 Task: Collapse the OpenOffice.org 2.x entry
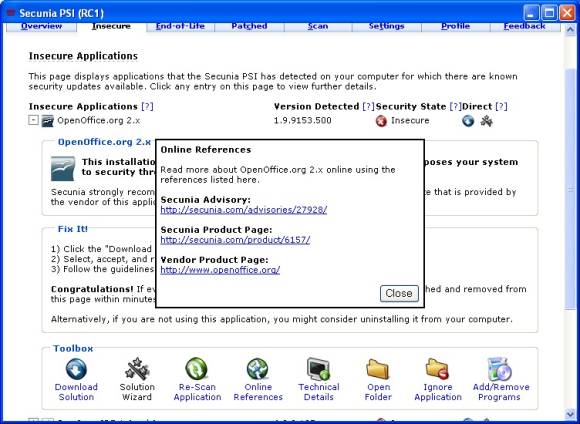click(x=33, y=120)
